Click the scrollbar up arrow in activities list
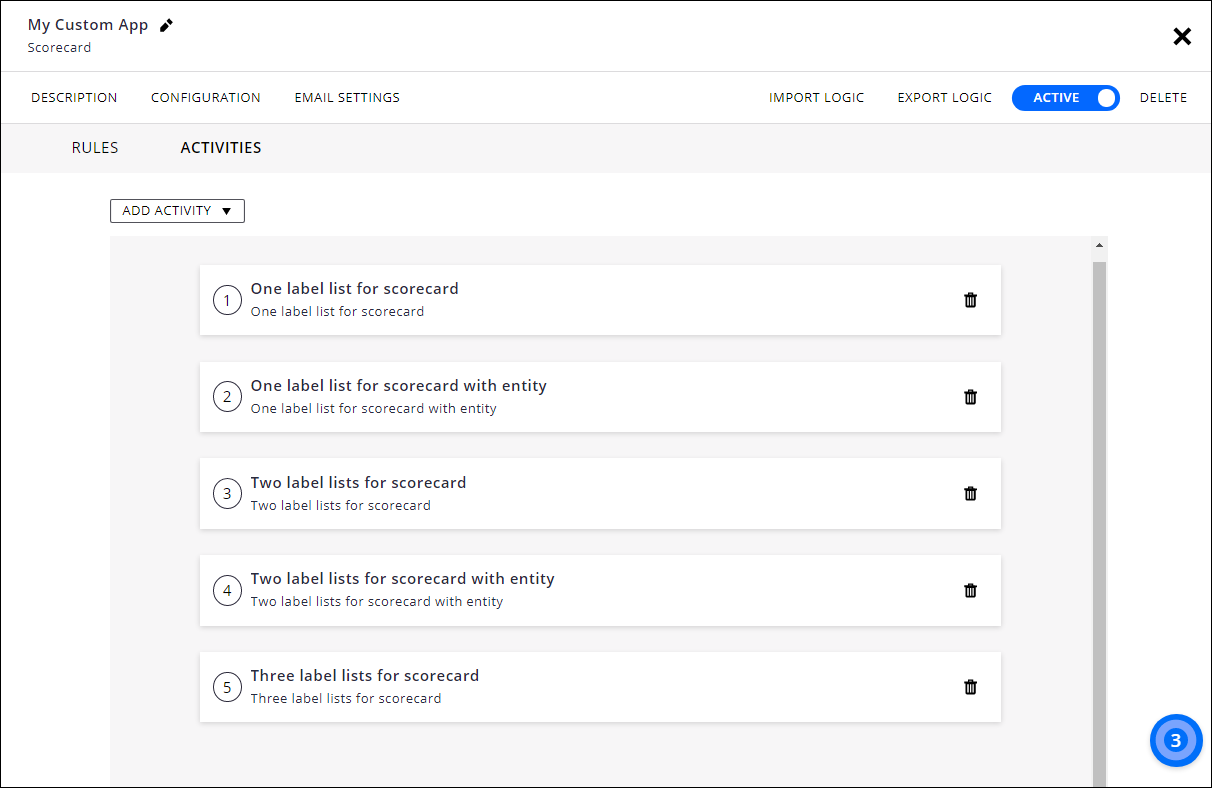Screen dimensions: 1212x788 (1100, 245)
